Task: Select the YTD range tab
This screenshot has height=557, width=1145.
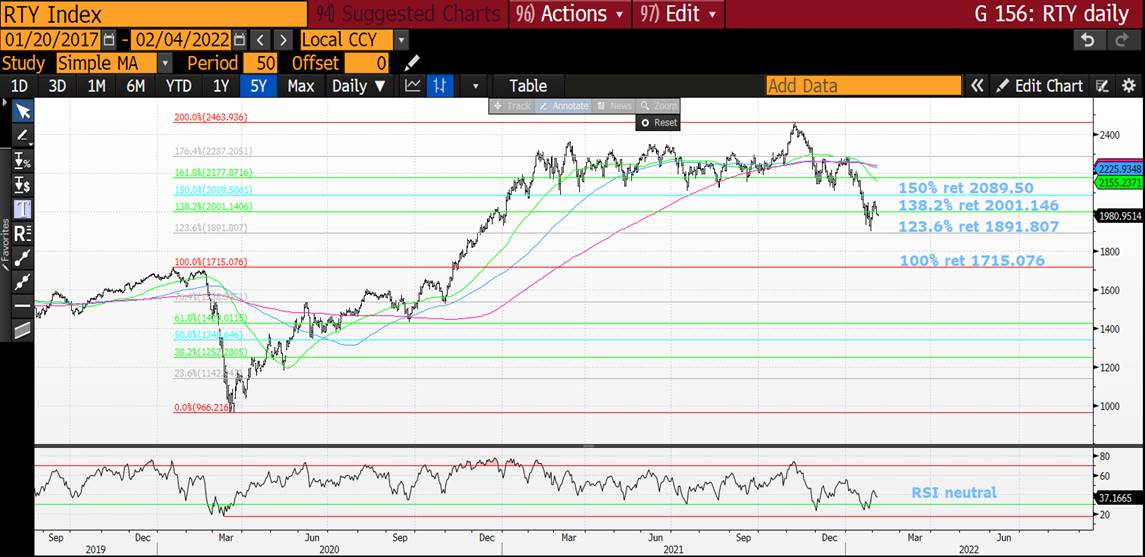Action: [178, 86]
